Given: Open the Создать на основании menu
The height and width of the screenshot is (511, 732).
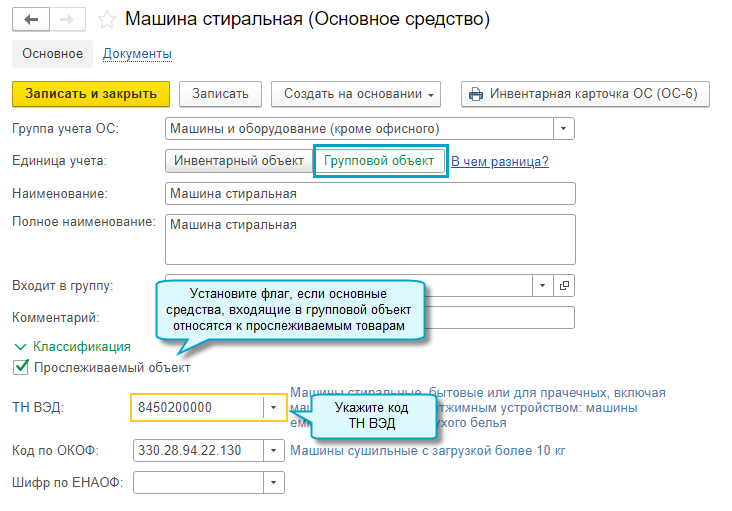Looking at the screenshot, I should point(356,94).
